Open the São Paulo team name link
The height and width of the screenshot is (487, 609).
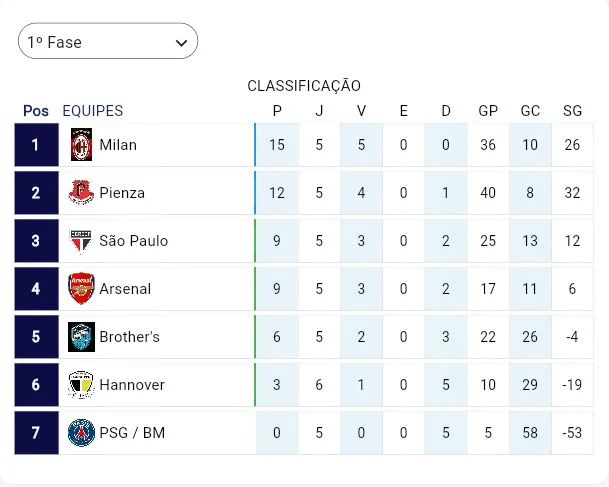pos(133,241)
